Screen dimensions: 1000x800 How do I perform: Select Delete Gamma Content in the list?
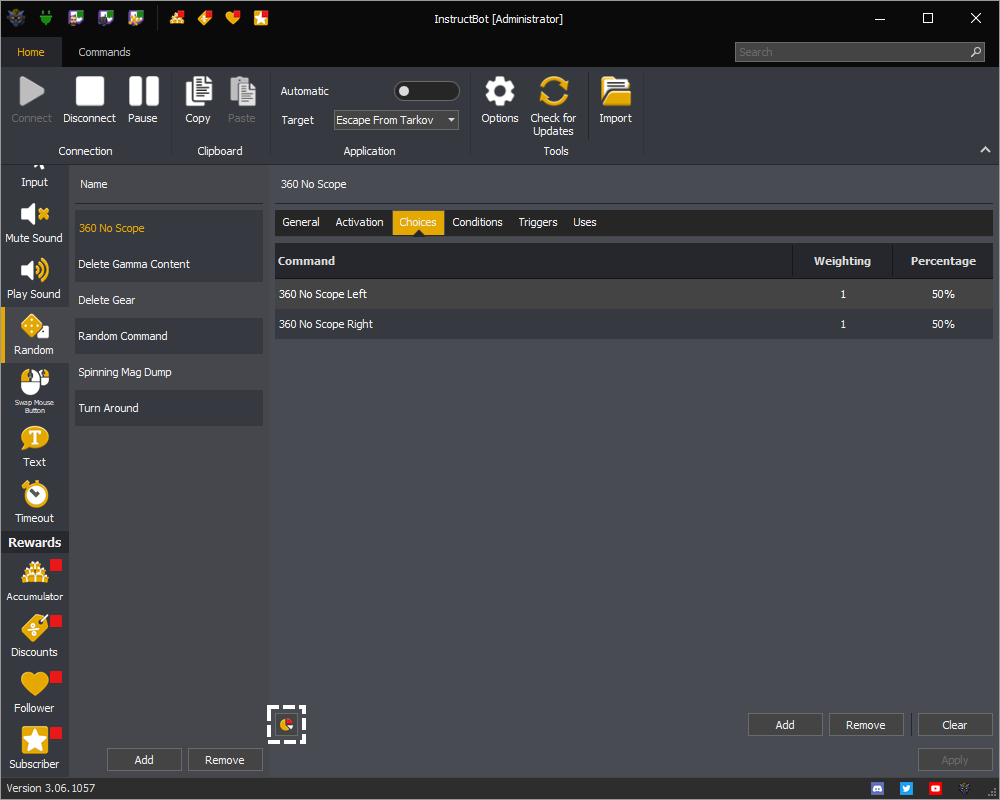point(168,264)
